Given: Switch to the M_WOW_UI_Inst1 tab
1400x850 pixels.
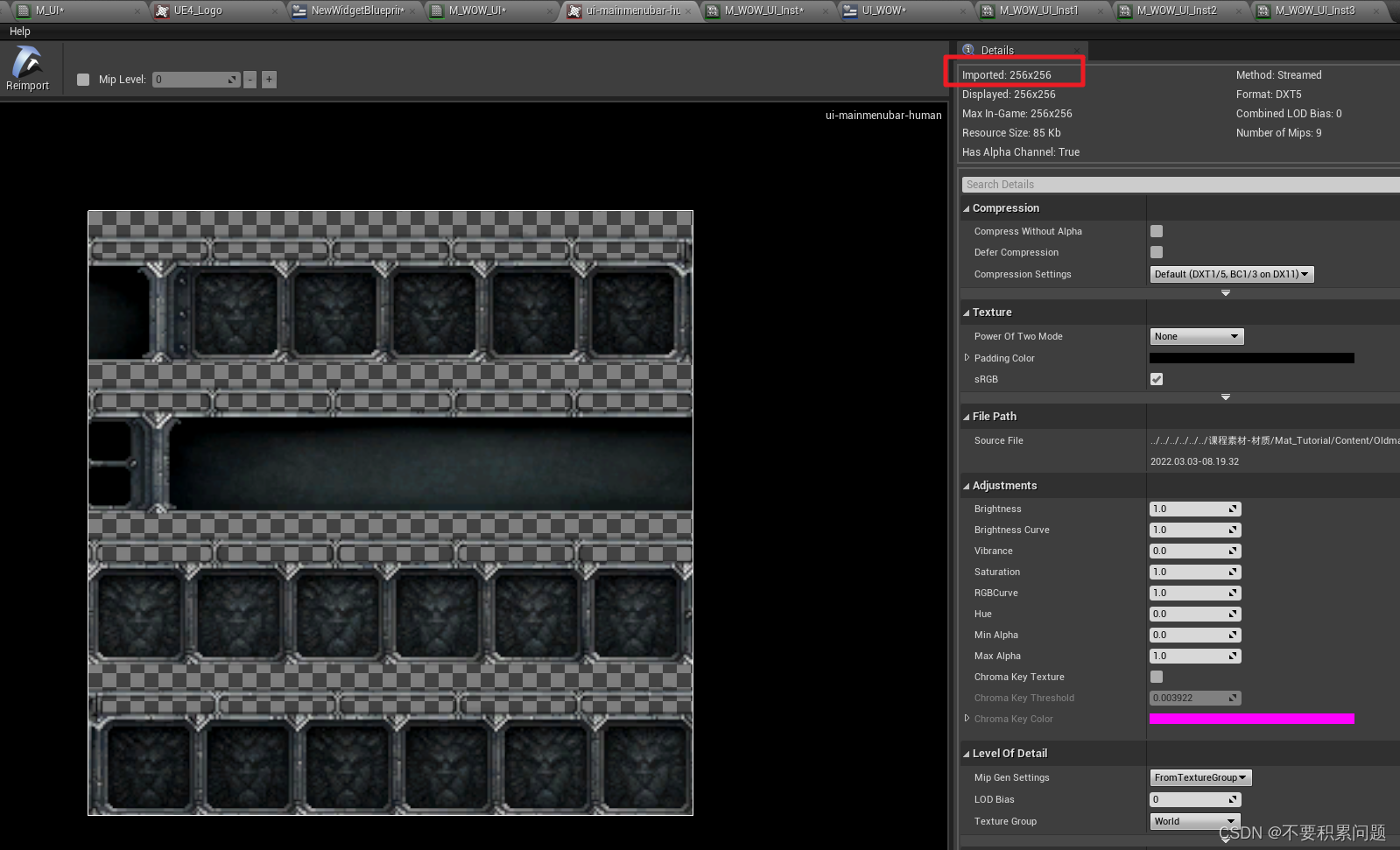Looking at the screenshot, I should [1039, 11].
